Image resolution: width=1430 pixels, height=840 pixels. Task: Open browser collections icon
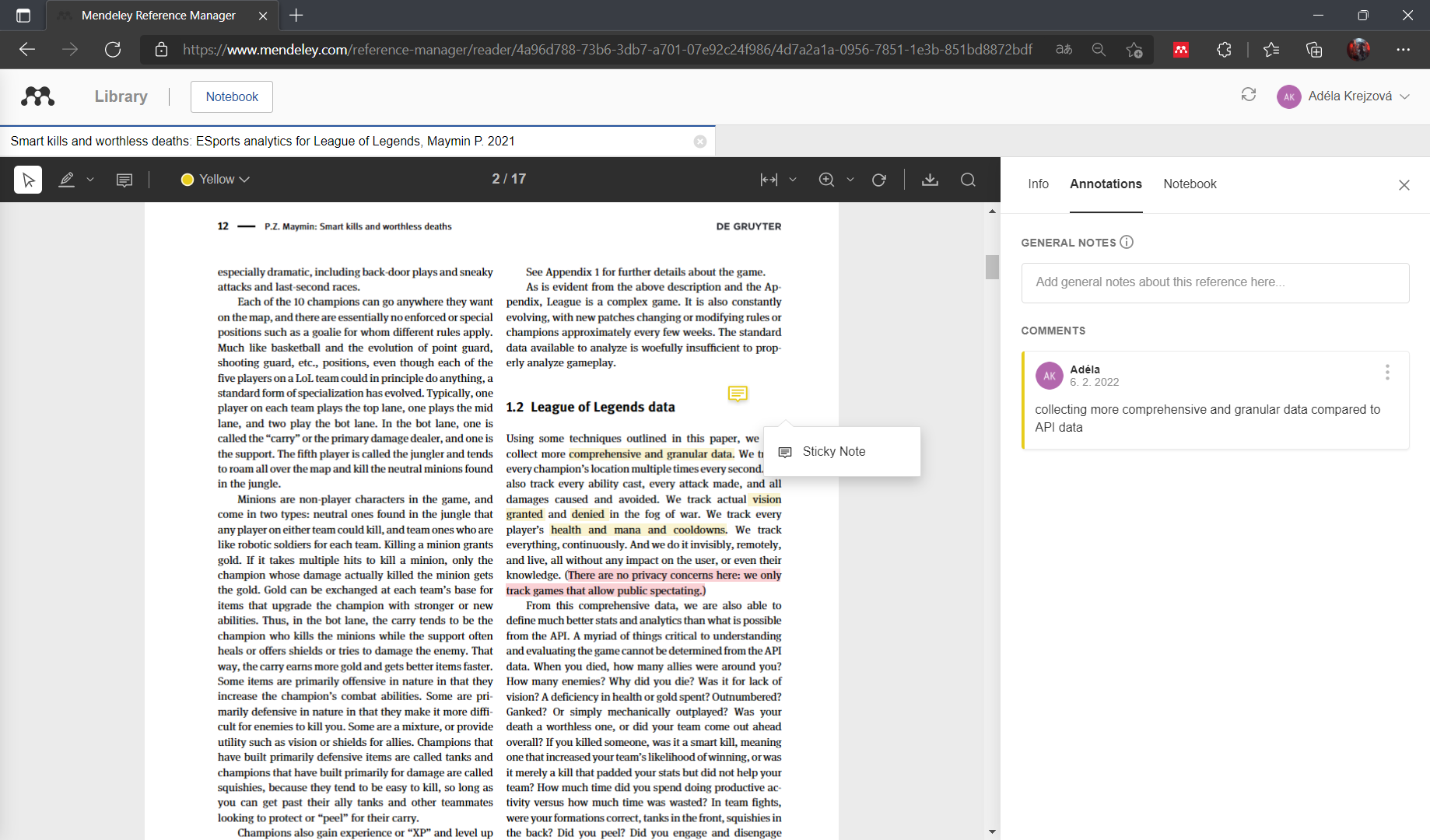(1314, 50)
